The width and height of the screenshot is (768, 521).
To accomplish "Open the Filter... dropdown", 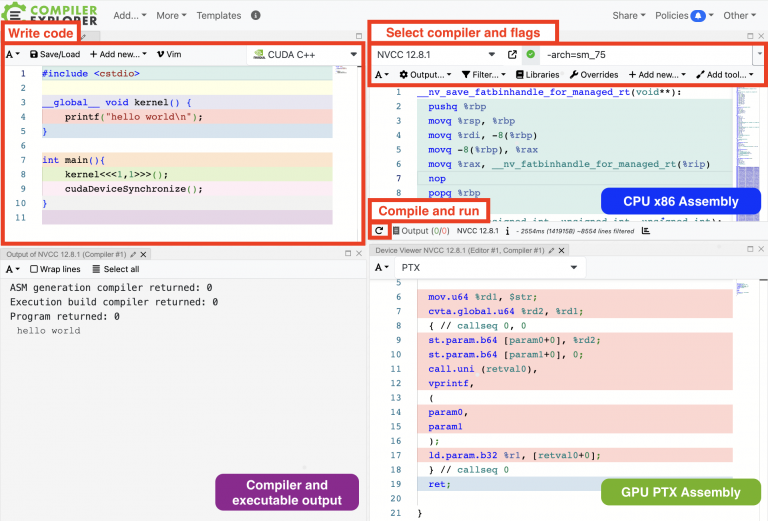I will (483, 74).
